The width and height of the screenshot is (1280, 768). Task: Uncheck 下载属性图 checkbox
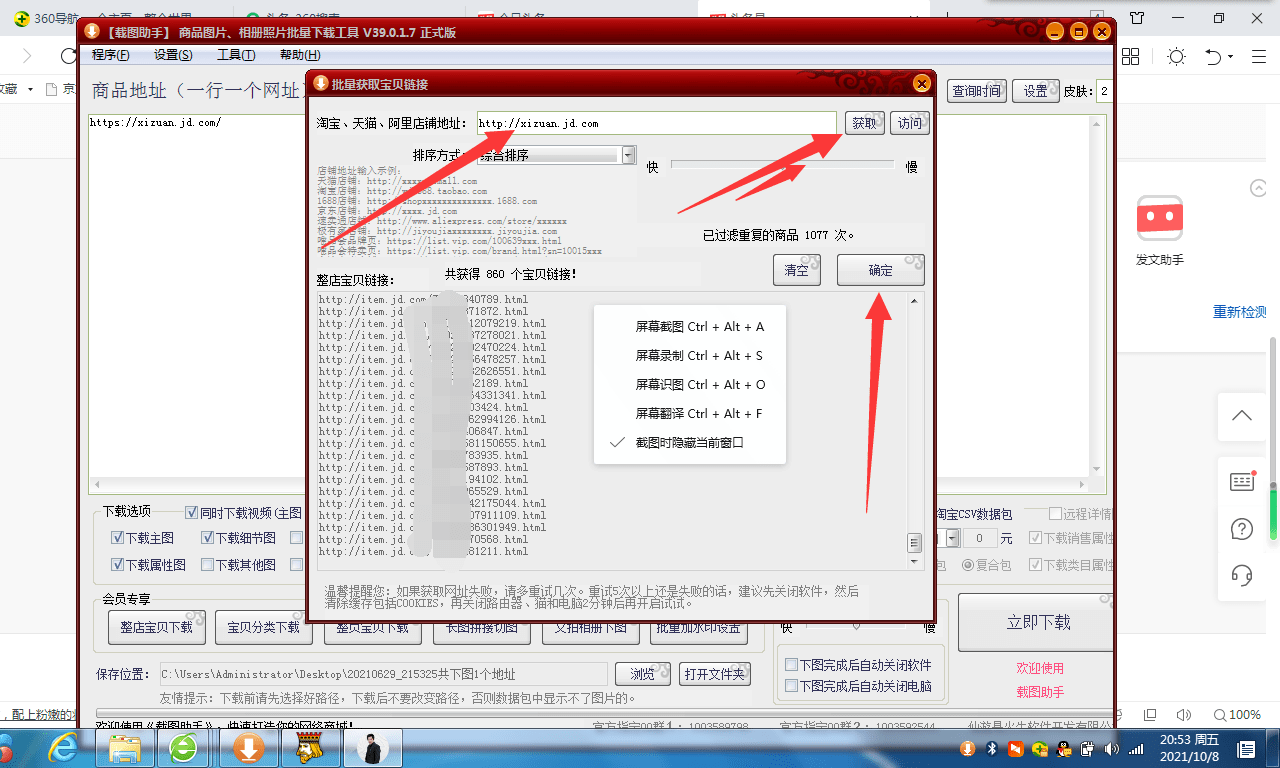pyautogui.click(x=117, y=565)
